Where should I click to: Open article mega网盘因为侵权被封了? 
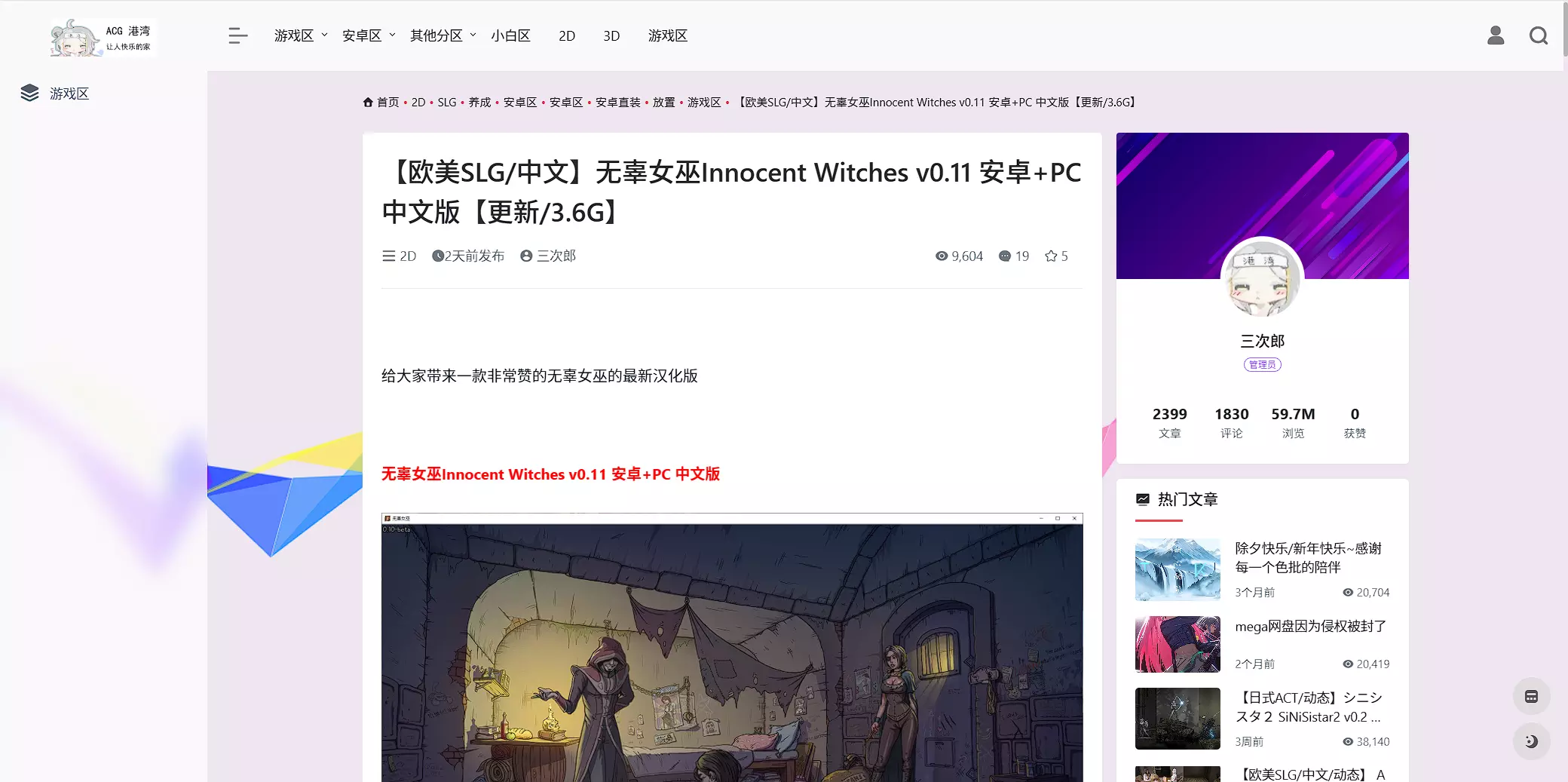click(1310, 626)
